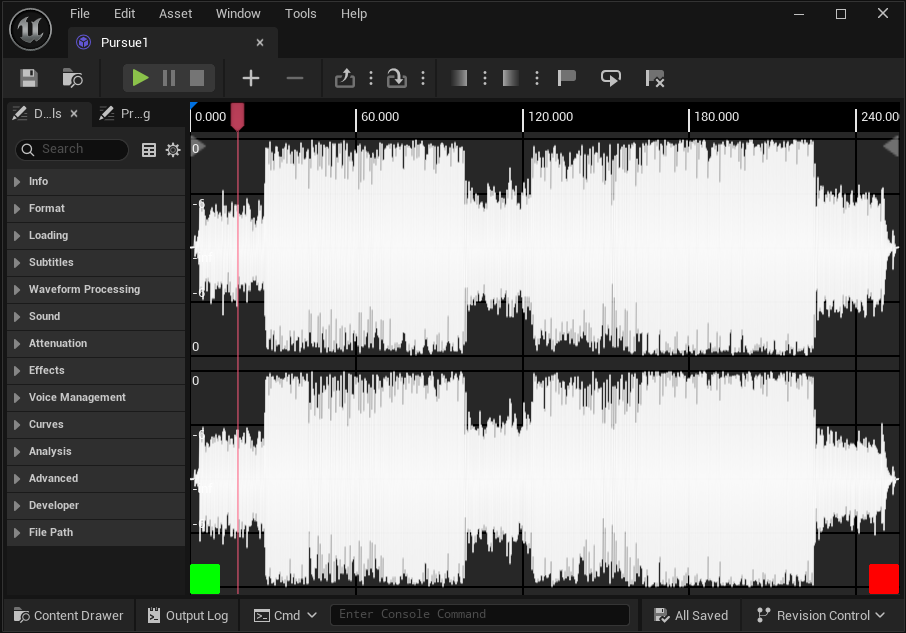Viewport: 906px width, 633px height.
Task: Save the Pursue1 sound asset
Action: [29, 78]
